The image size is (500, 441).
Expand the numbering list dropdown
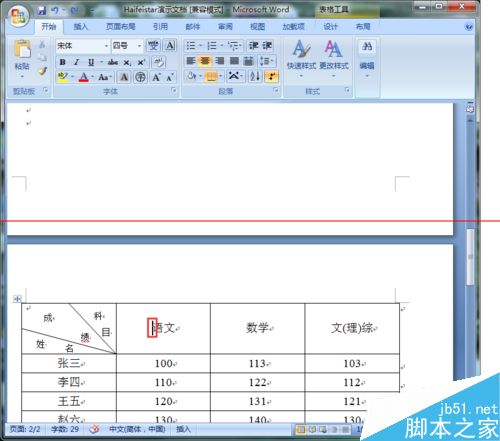(x=221, y=45)
